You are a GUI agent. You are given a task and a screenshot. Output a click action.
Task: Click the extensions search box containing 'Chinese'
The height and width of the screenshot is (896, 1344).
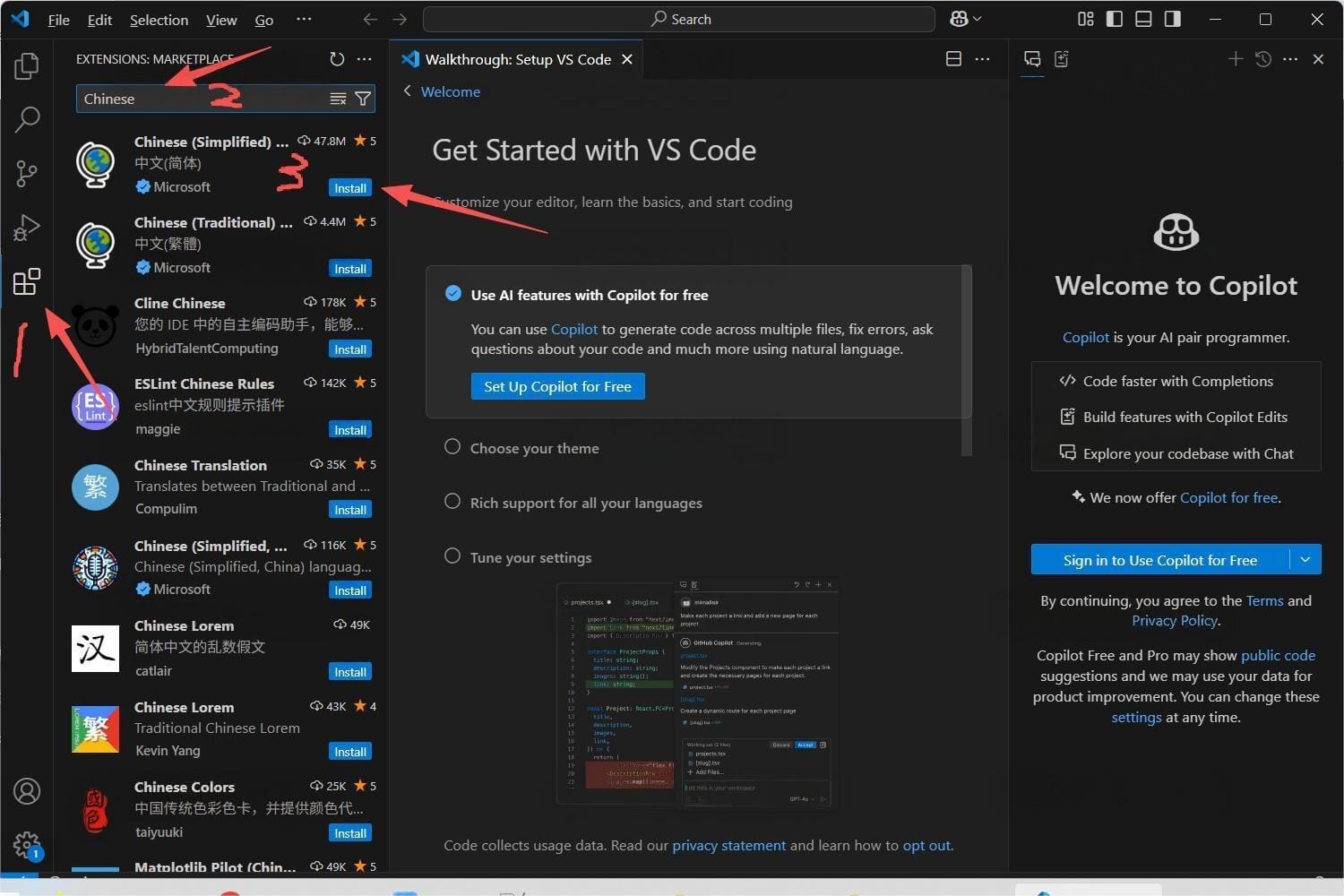202,99
